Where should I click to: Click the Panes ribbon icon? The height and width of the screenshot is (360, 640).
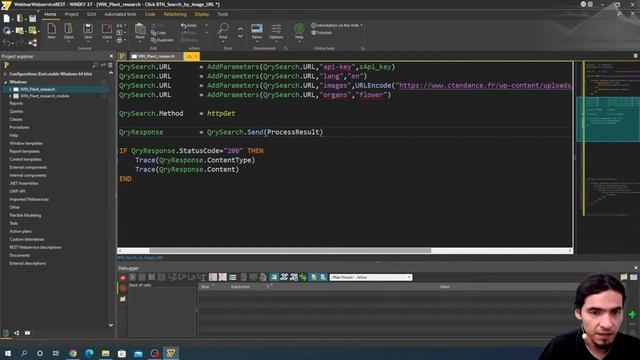point(257,31)
